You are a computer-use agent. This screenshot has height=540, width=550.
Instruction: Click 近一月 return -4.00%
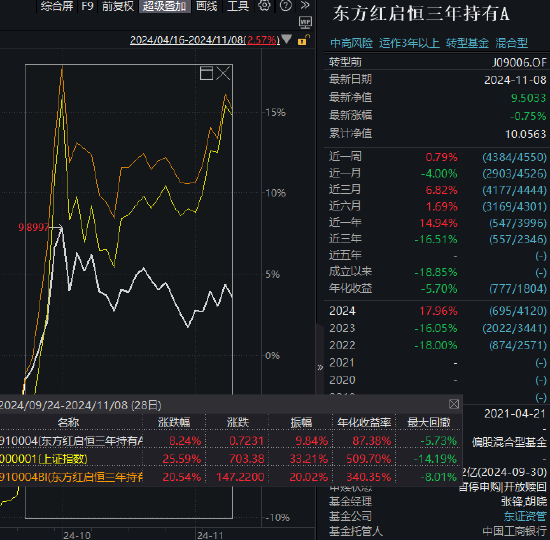(x=439, y=174)
